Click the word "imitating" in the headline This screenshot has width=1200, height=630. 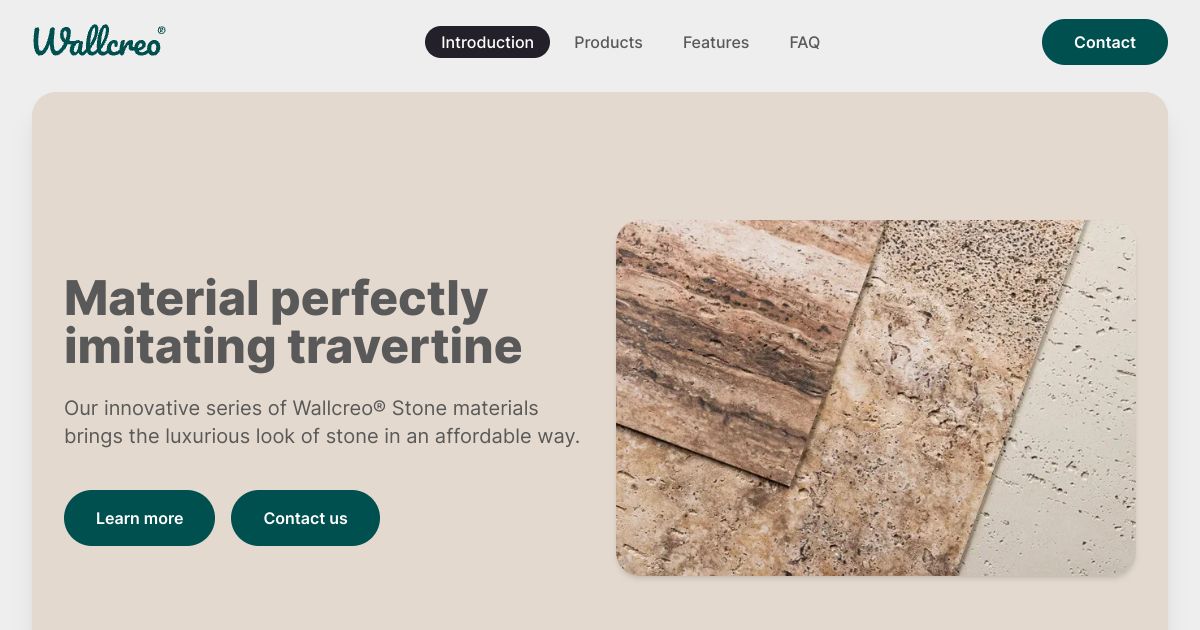[x=170, y=346]
